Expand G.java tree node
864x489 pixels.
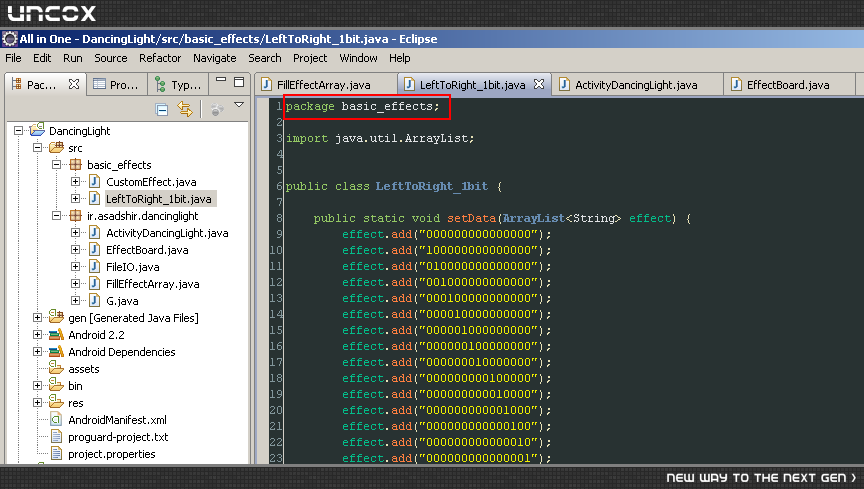[x=75, y=301]
